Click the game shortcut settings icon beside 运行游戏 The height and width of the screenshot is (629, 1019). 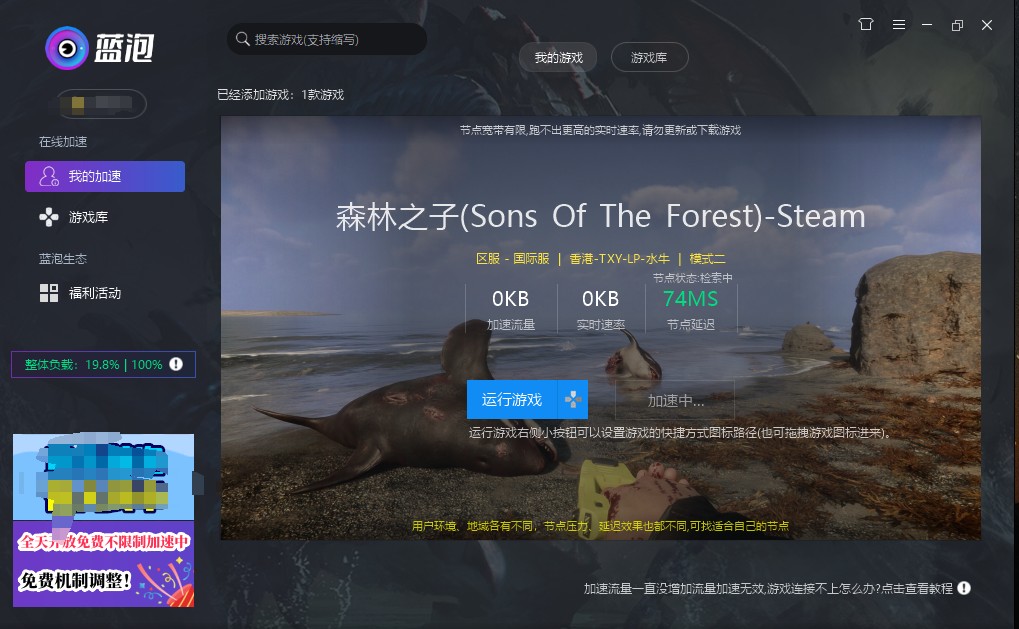pos(573,399)
